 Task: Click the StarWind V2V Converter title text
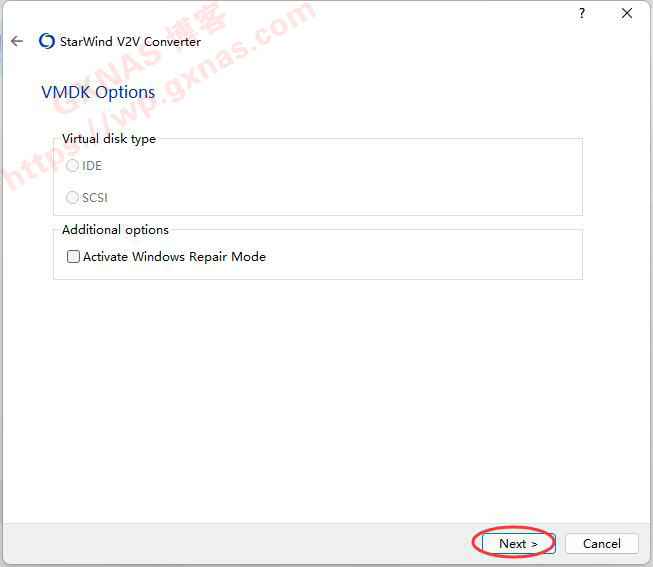point(130,42)
